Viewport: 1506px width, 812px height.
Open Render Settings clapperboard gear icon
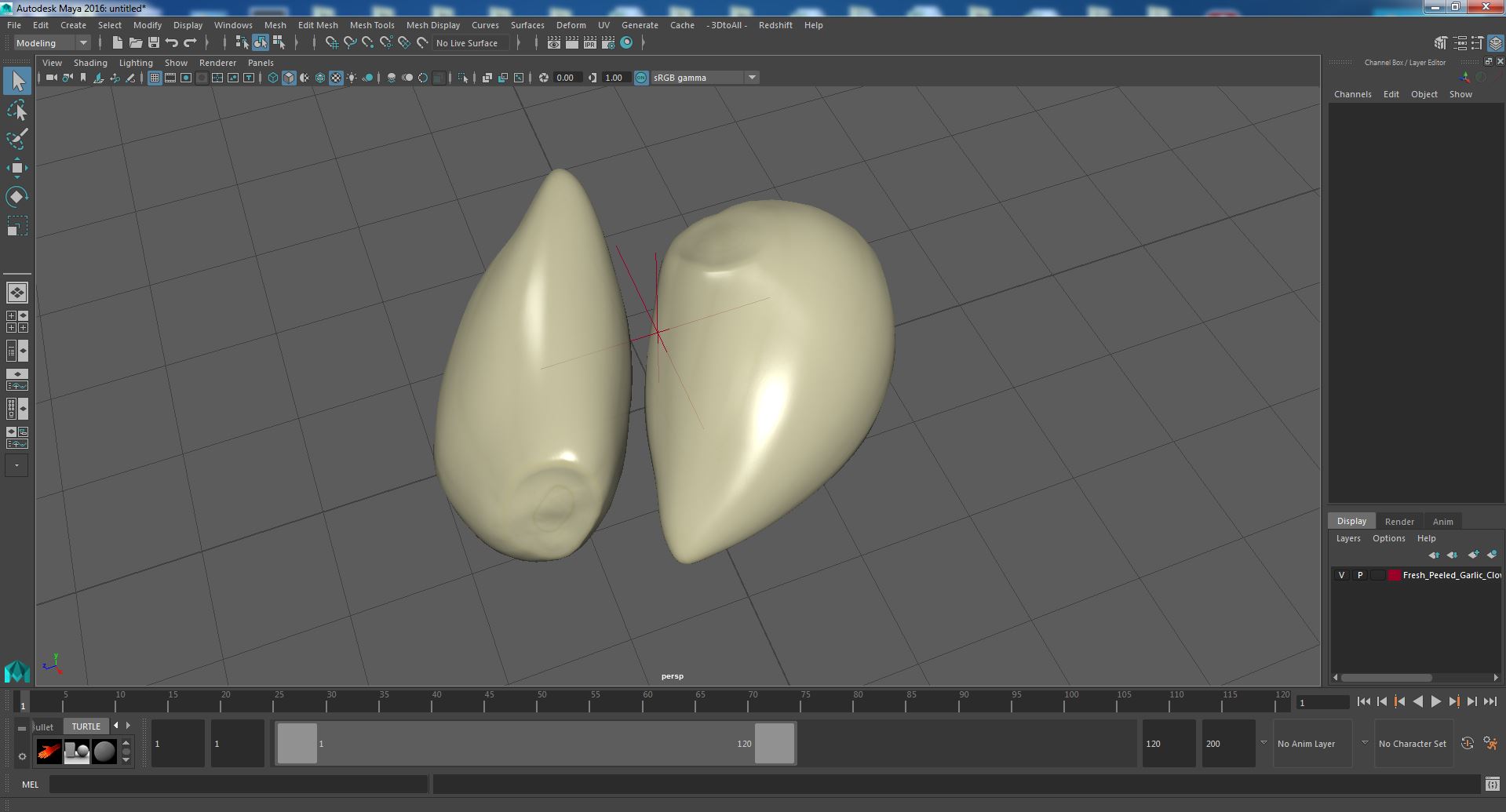[x=608, y=42]
